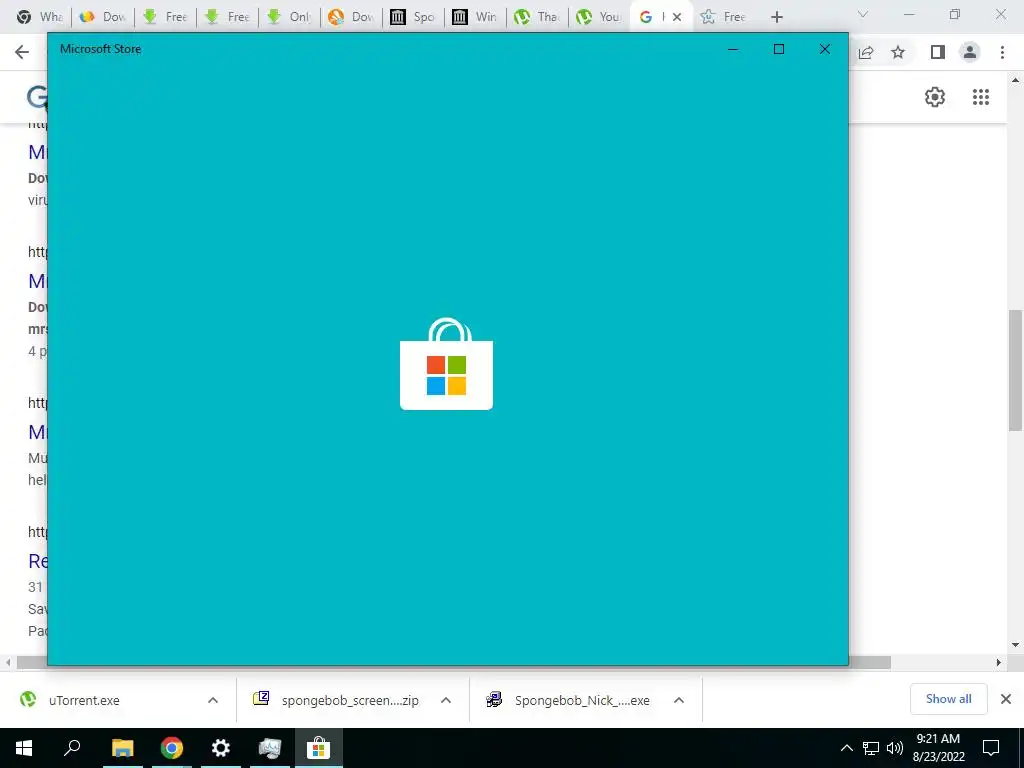Open taskbar search magnifier

[x=72, y=748]
